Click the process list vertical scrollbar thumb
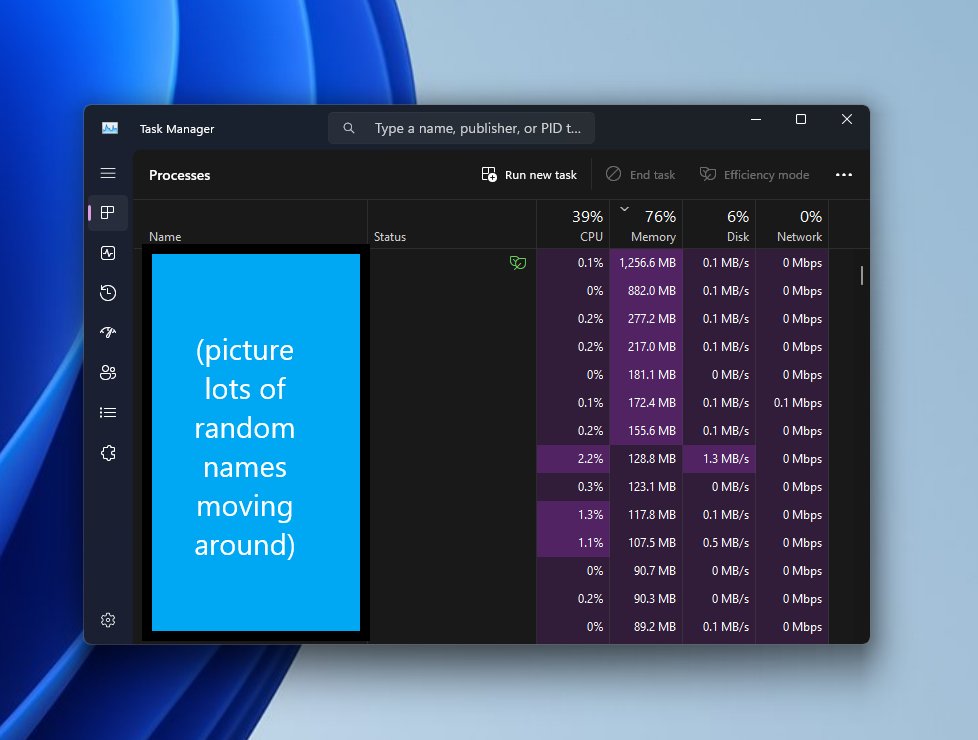Viewport: 978px width, 740px height. pos(862,275)
